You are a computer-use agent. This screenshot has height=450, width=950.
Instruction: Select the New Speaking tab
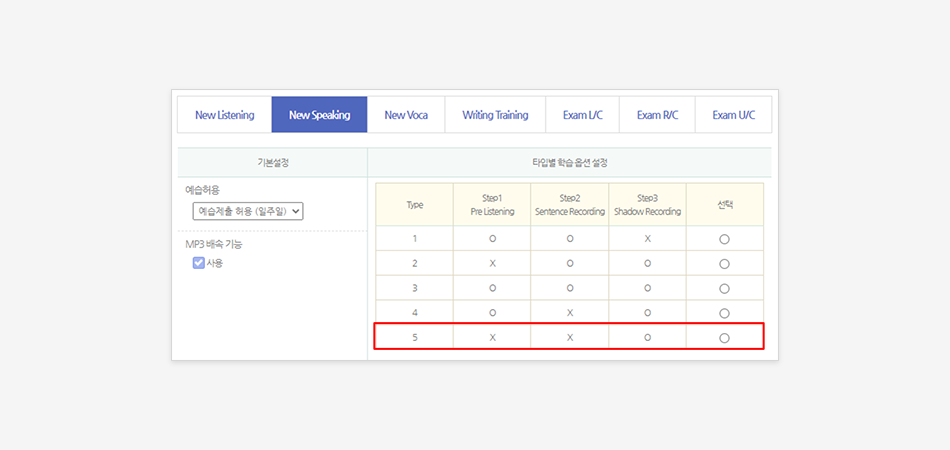[319, 114]
